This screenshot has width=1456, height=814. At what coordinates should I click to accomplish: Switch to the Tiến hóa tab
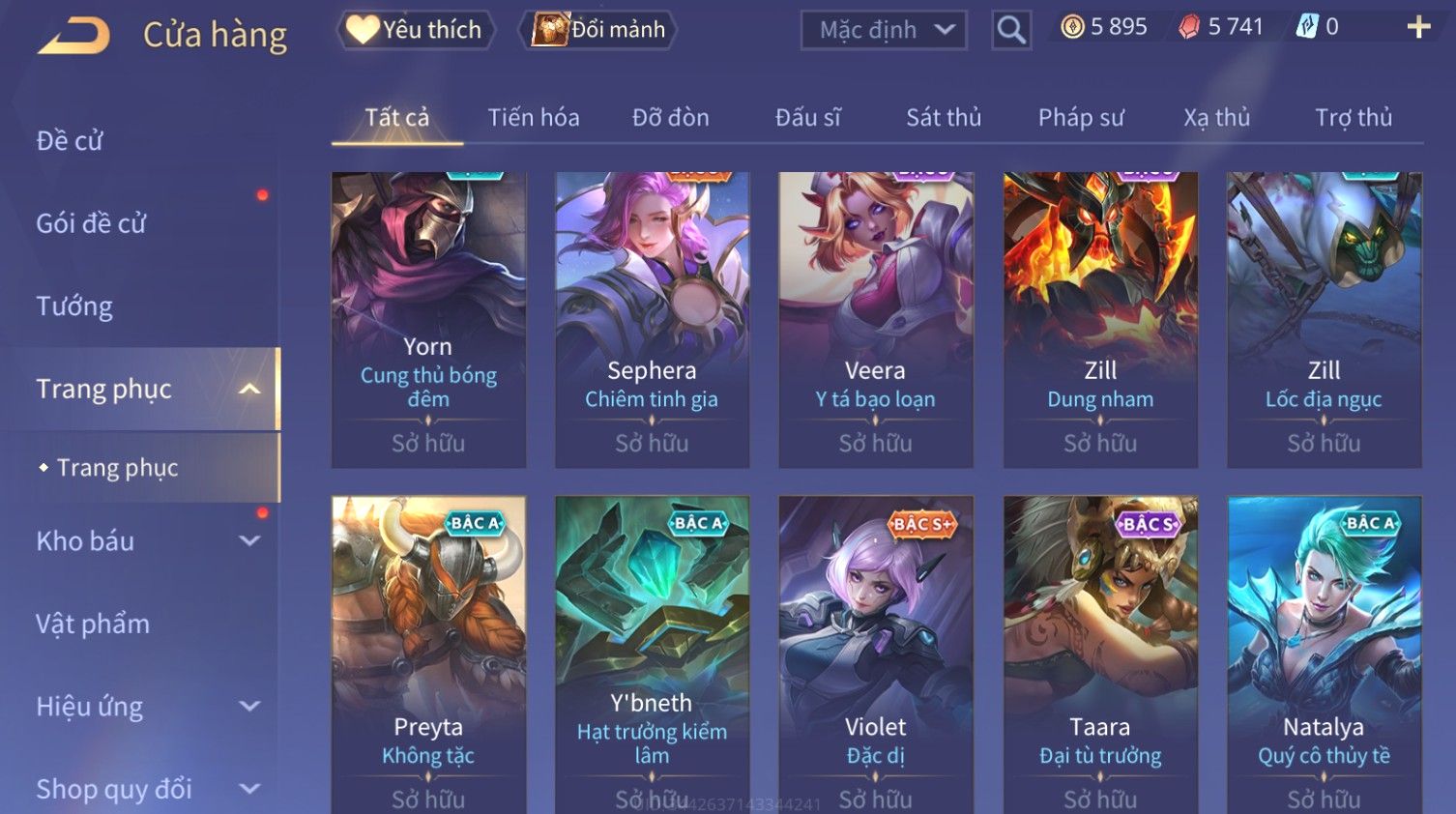534,118
